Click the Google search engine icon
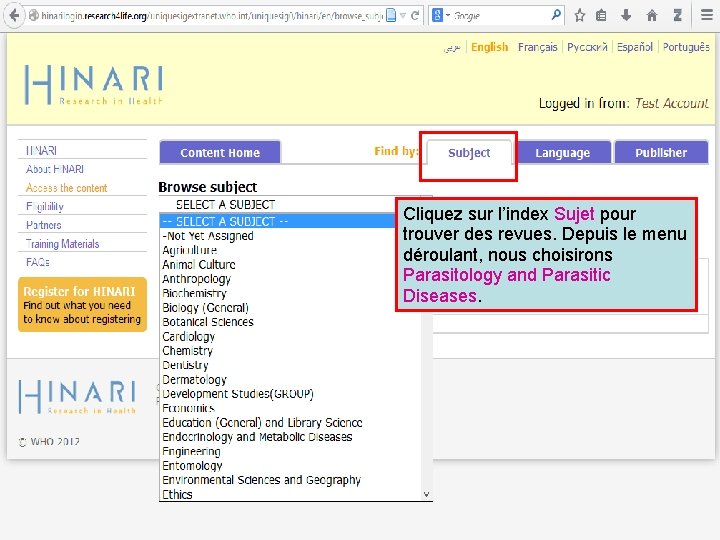This screenshot has height=540, width=720. click(x=438, y=16)
